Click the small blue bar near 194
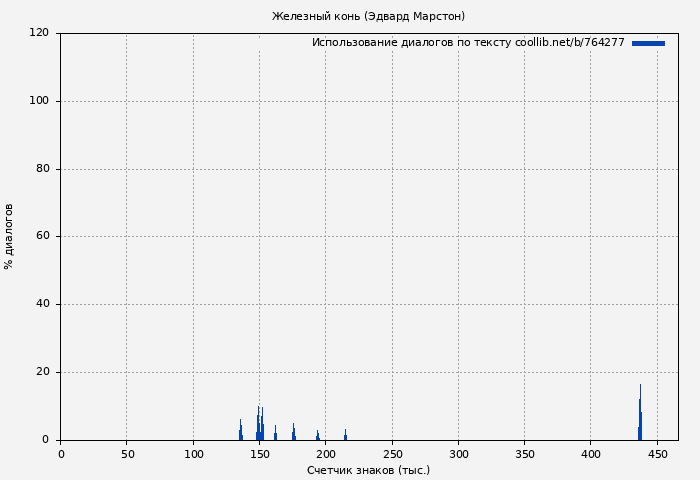Screen dimensions: 700x480 pyautogui.click(x=317, y=436)
